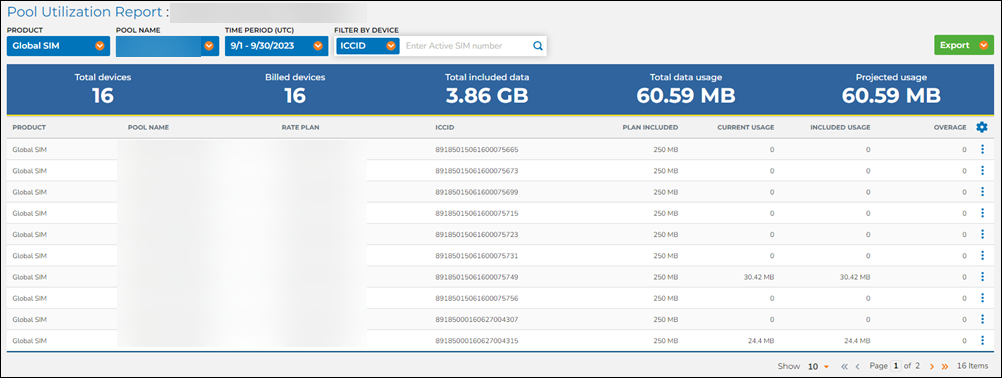Expand the Pool Name dropdown
Screen dimensions: 1002x378
[x=167, y=46]
